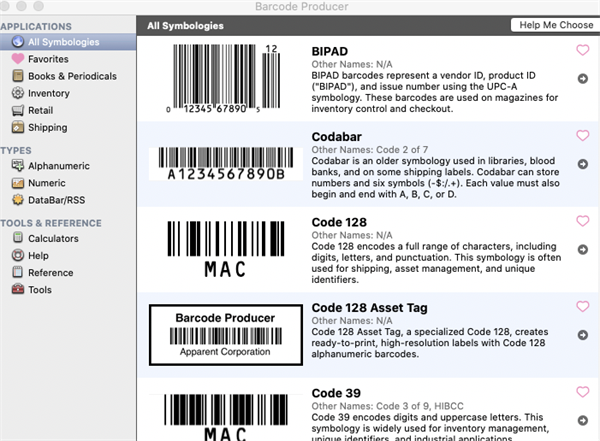Click the Code 128 title
This screenshot has width=600, height=441.
pyautogui.click(x=339, y=222)
